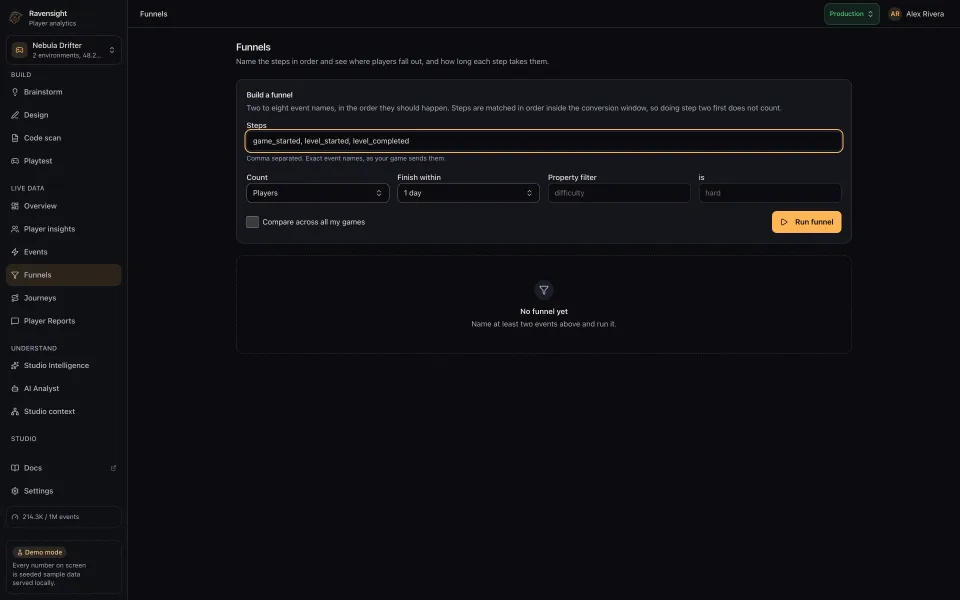Click the Settings gear icon
This screenshot has width=960, height=600.
click(15, 491)
